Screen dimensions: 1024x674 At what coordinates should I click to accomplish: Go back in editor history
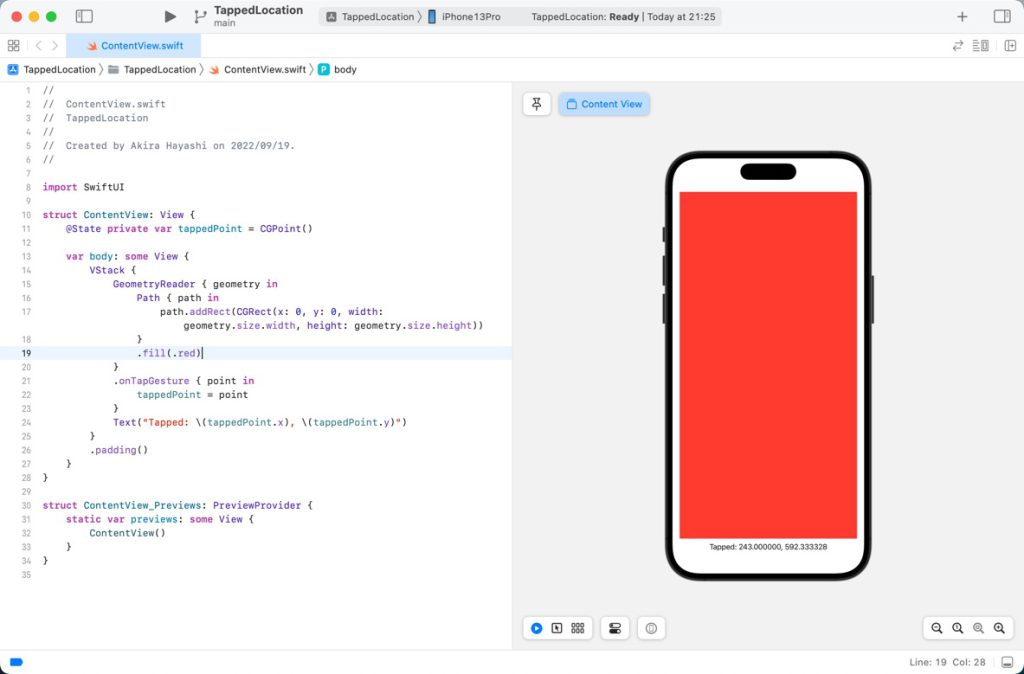tap(39, 46)
